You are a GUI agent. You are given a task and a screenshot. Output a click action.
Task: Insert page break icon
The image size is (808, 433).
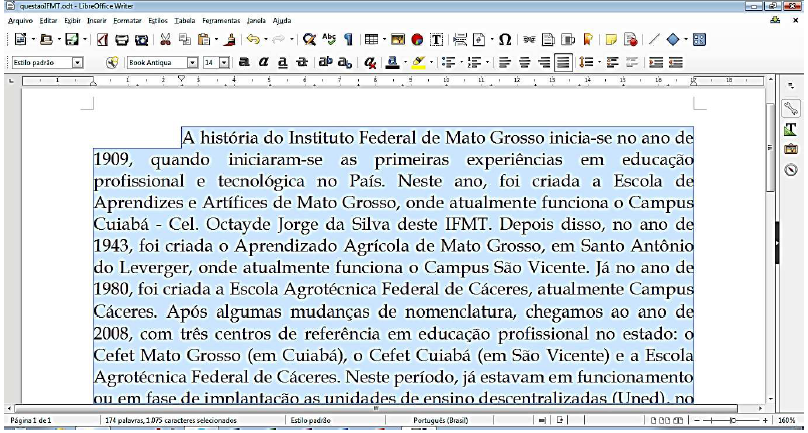(x=460, y=40)
